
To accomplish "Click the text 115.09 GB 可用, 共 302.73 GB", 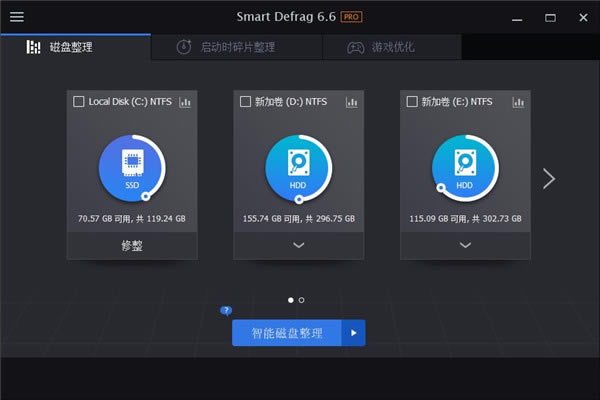I will [x=465, y=219].
